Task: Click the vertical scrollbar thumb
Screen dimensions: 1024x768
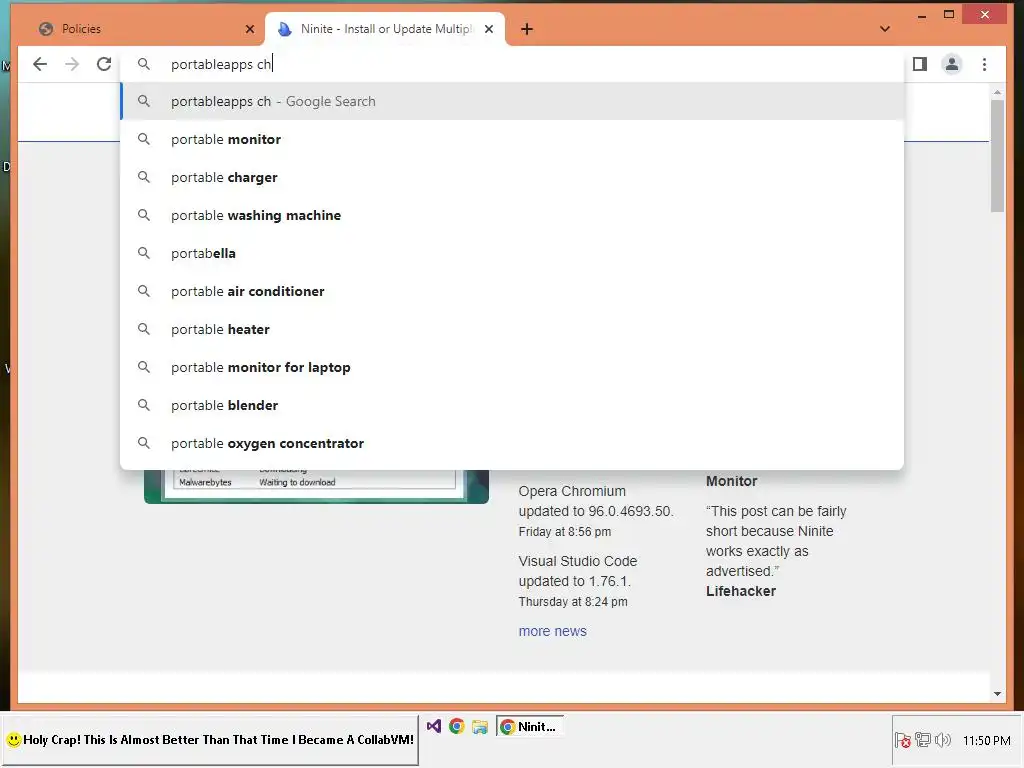Action: coord(997,155)
